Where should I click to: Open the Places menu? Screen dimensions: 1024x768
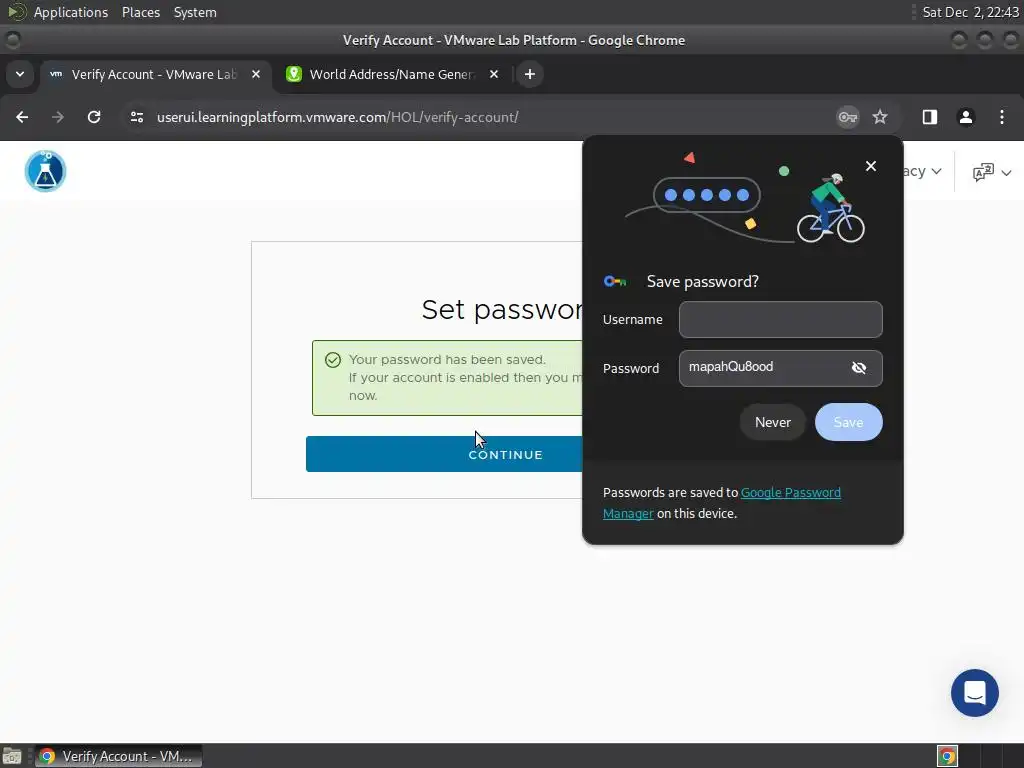140,12
